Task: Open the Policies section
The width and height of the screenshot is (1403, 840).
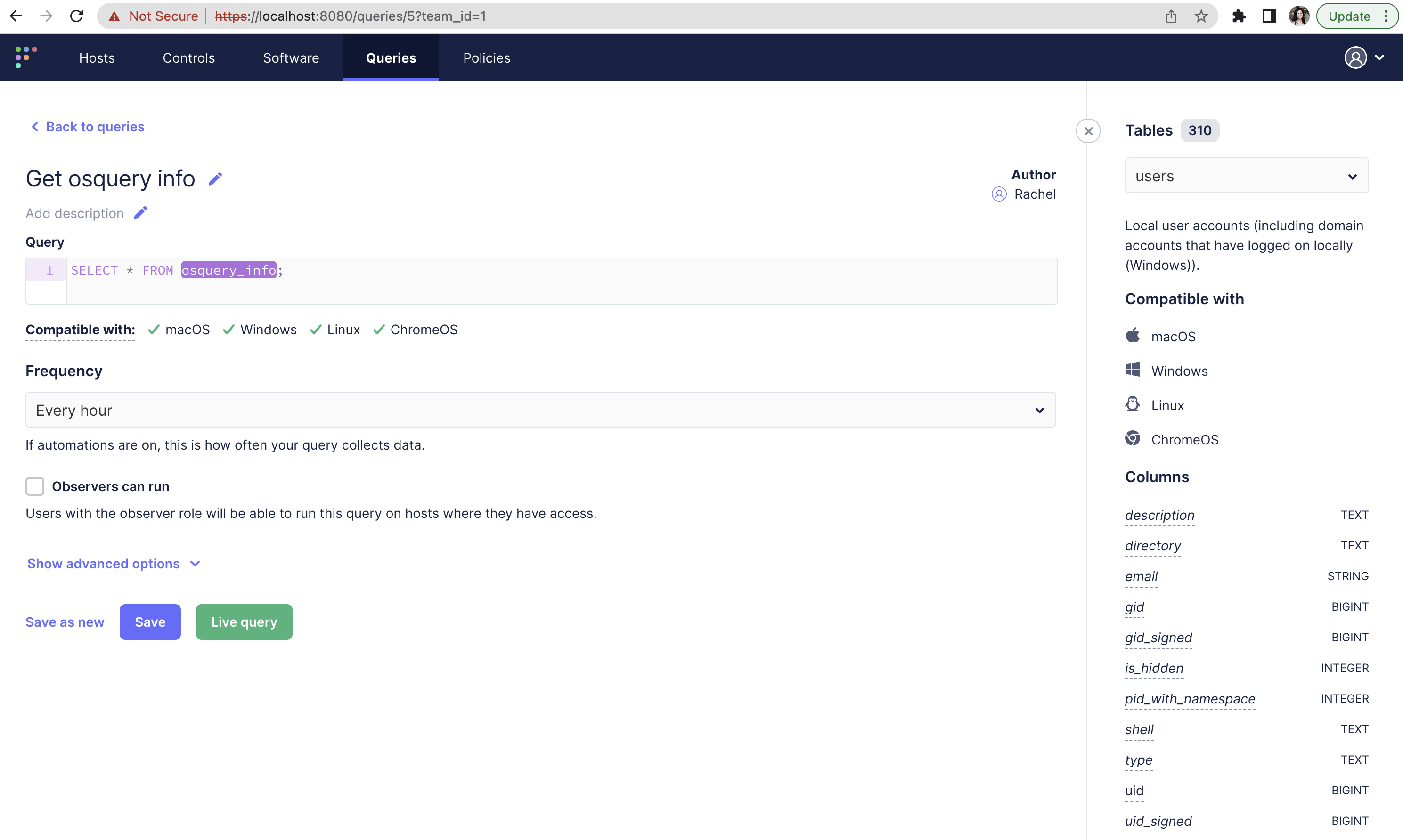Action: pyautogui.click(x=486, y=57)
